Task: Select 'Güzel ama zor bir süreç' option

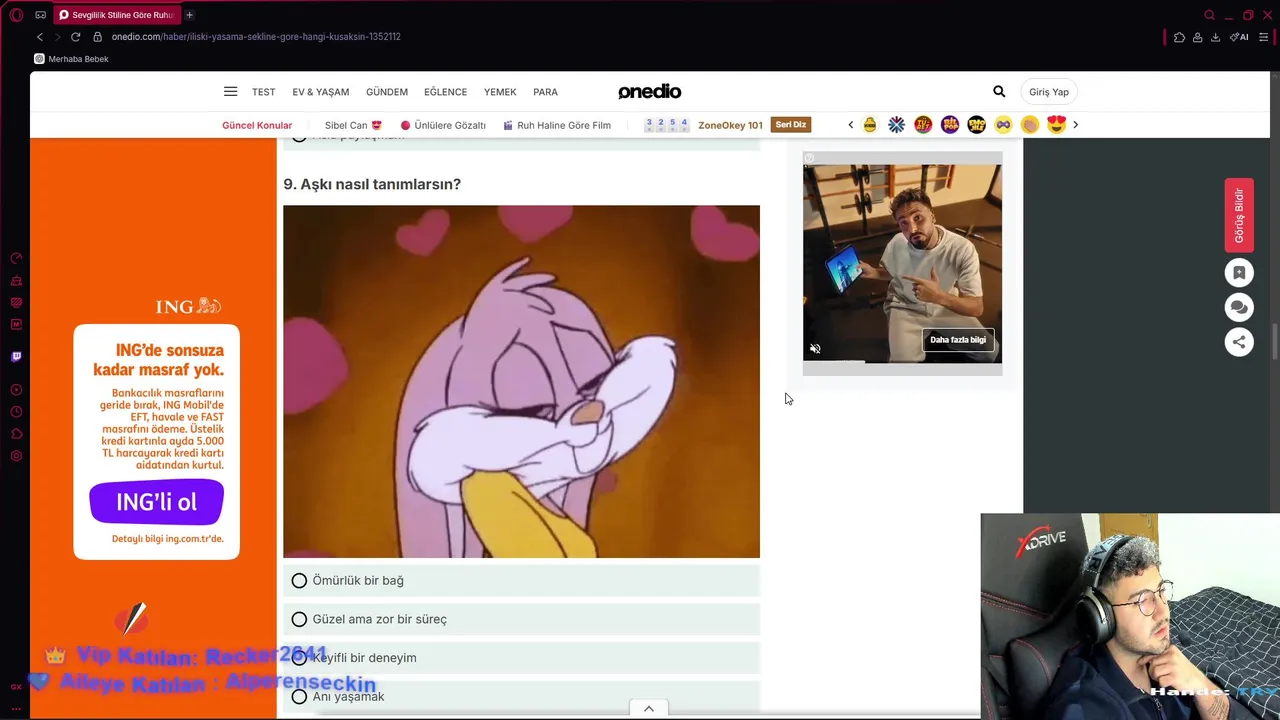Action: [x=521, y=619]
